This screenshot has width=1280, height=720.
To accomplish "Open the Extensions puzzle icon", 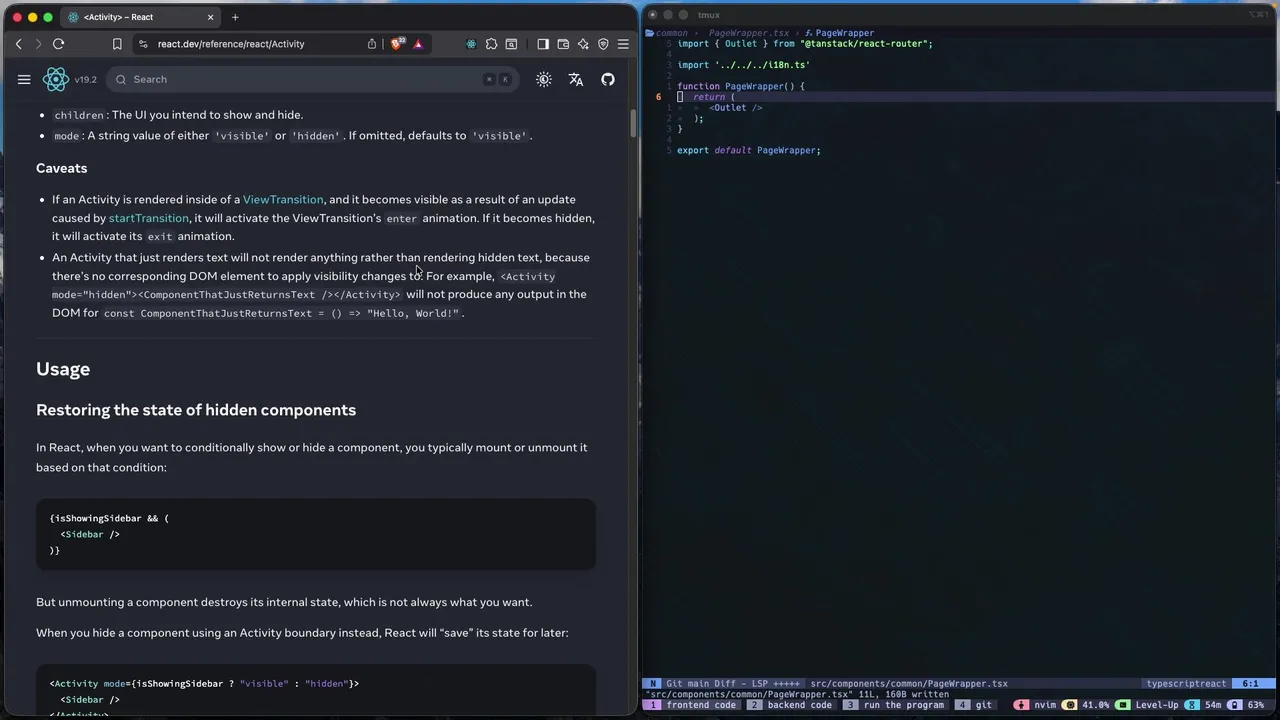I will pos(491,44).
